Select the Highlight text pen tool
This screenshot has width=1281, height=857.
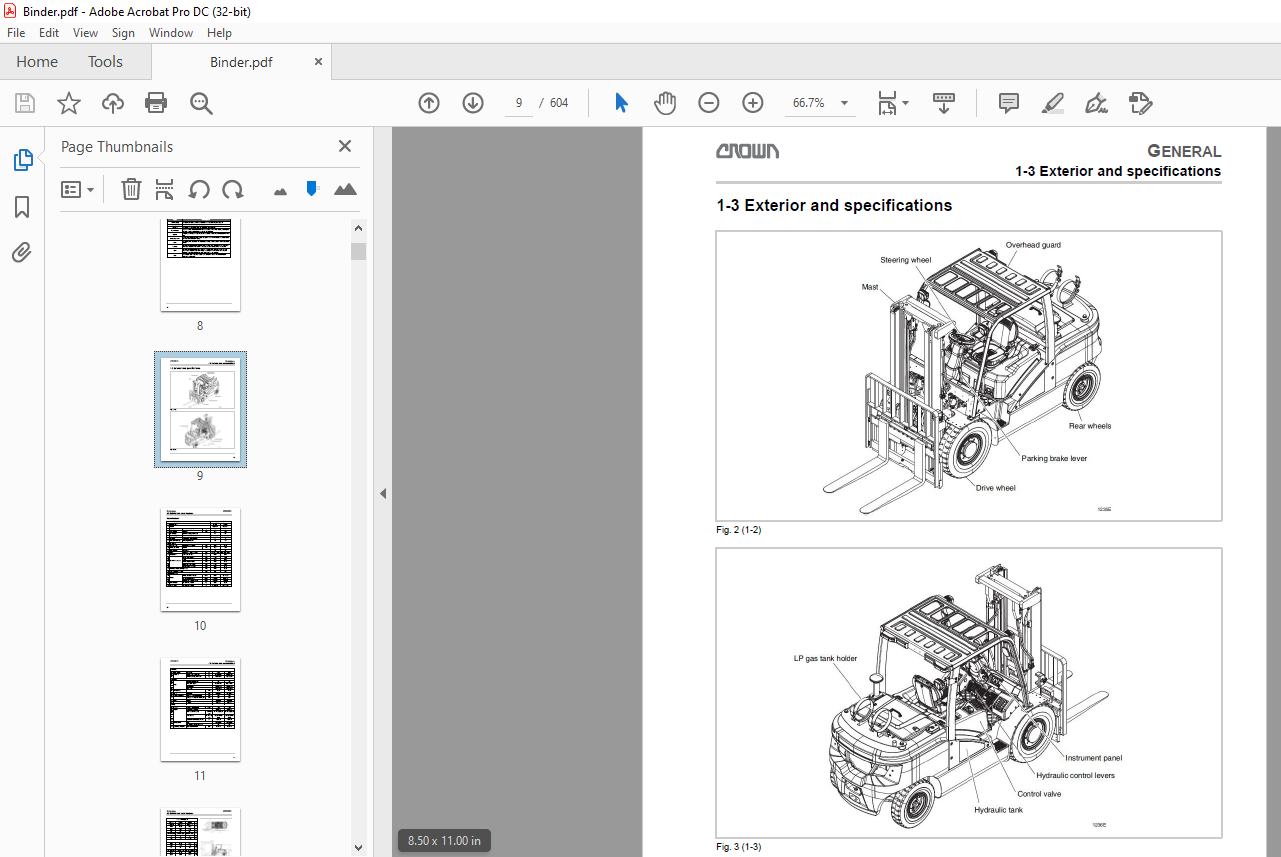(1052, 103)
